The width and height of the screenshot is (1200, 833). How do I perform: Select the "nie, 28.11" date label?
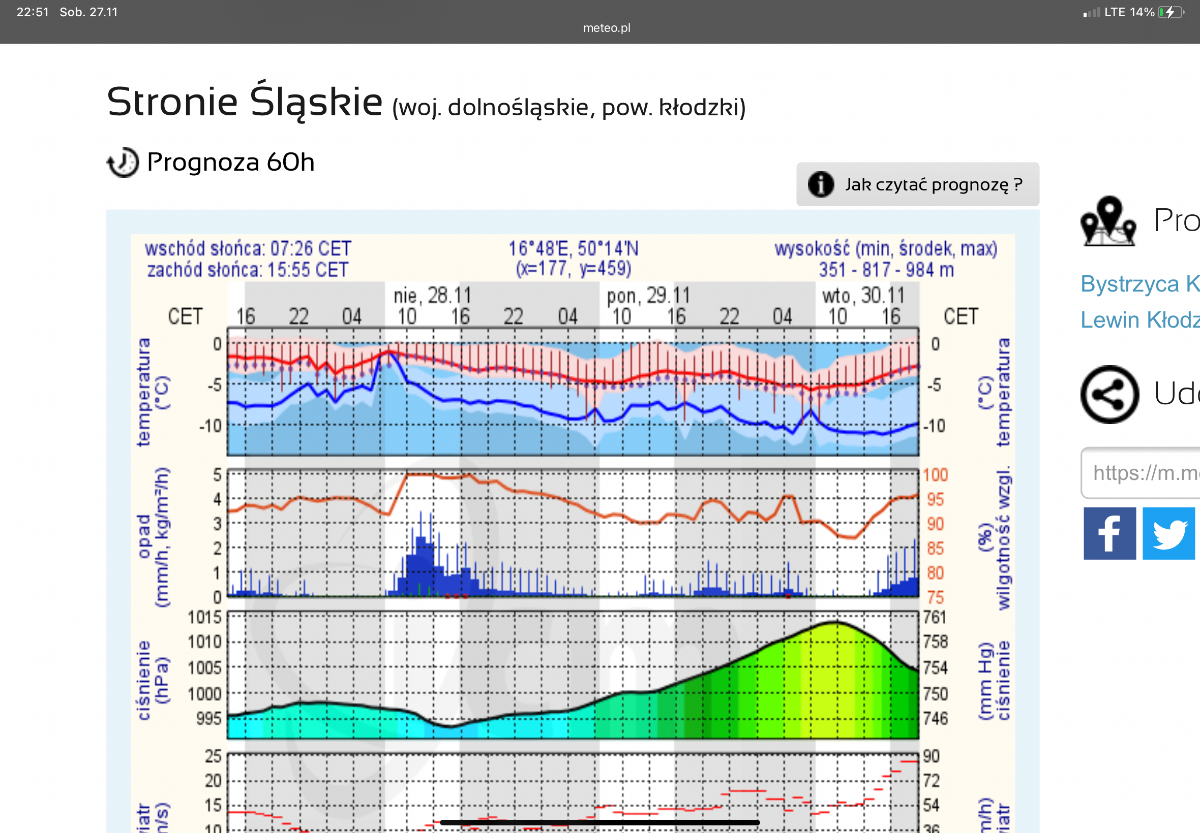click(431, 296)
